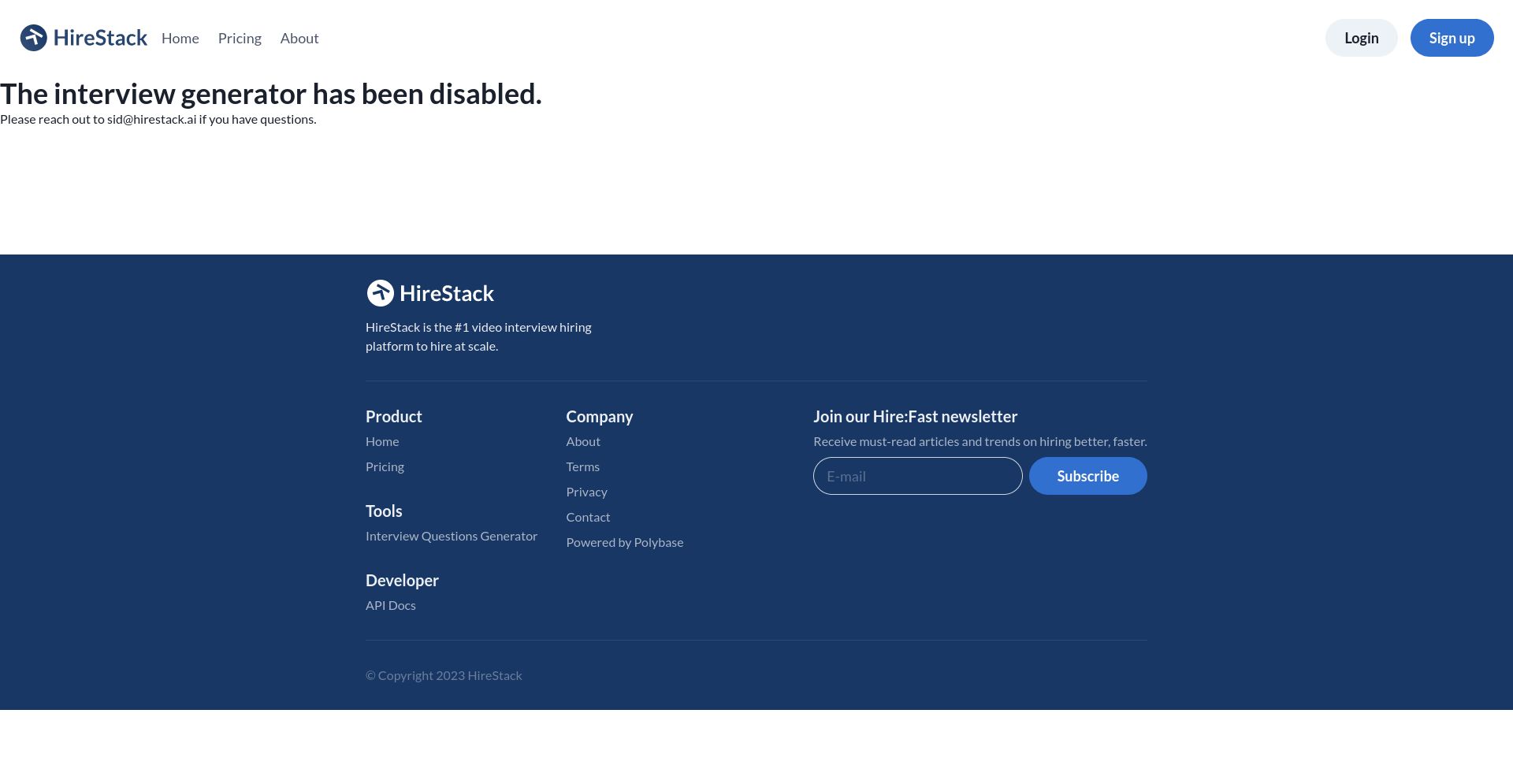This screenshot has width=1513, height=784.
Task: Open Pricing link under Product footer section
Action: pos(385,466)
